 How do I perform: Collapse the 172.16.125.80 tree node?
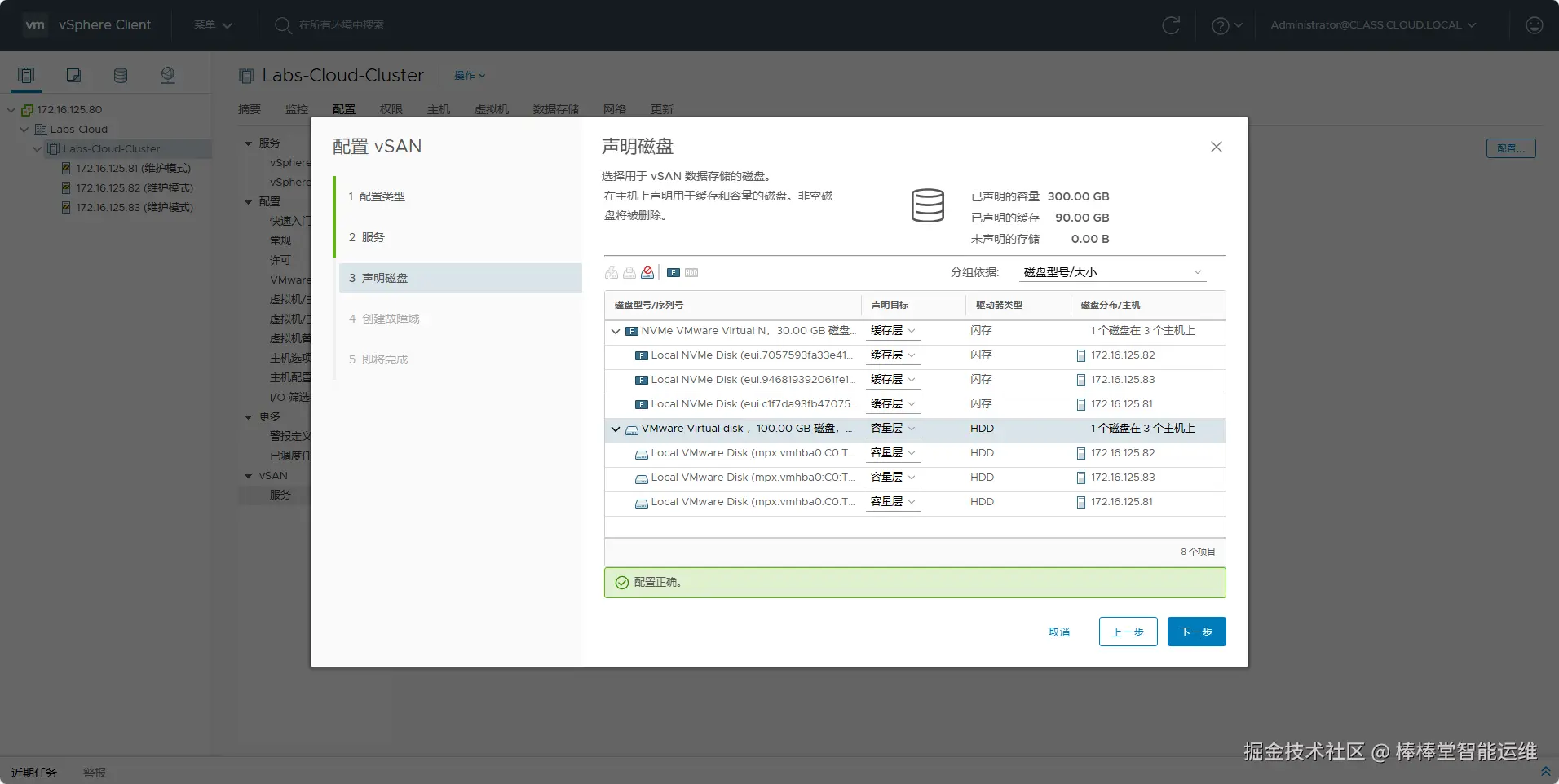11,109
